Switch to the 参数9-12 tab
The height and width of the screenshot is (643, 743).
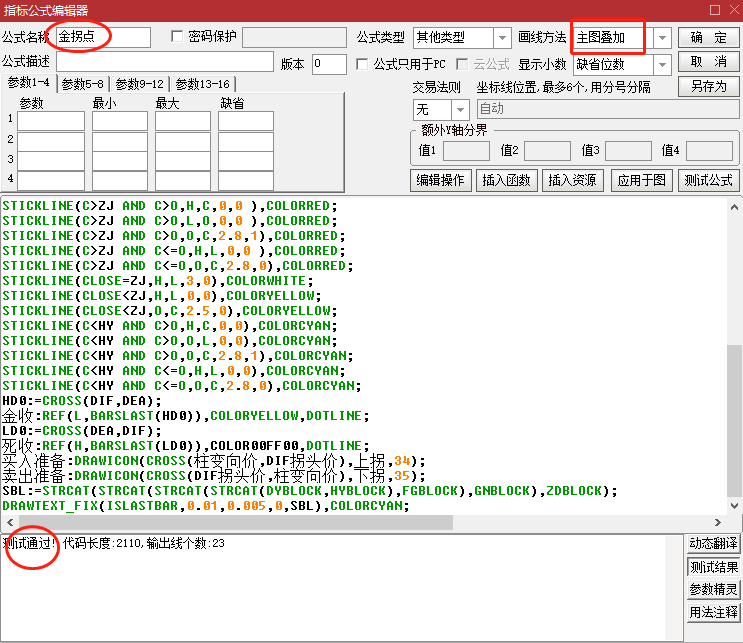(139, 84)
